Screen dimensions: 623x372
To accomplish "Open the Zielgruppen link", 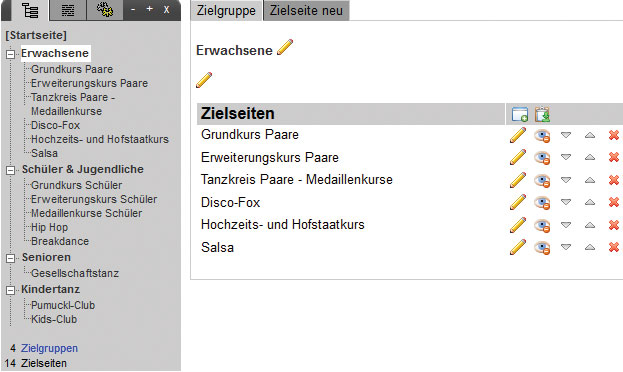I will 49,348.
